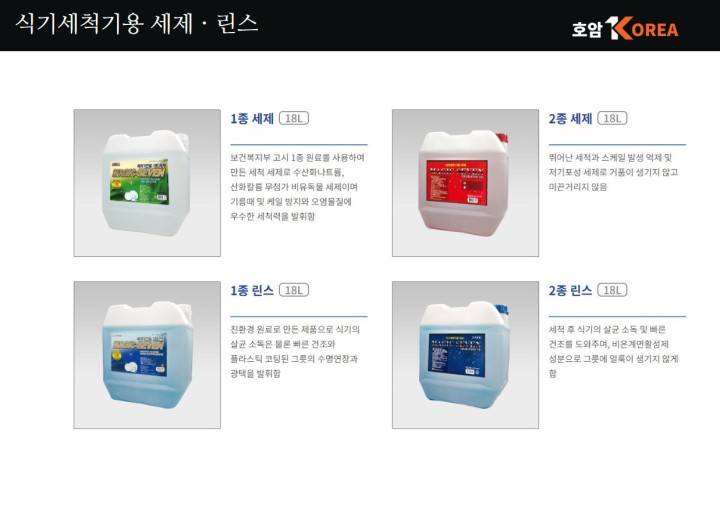Click the green MAGIC-SEVEN label on container
Screen dimensions: 720x517
[x=139, y=182]
